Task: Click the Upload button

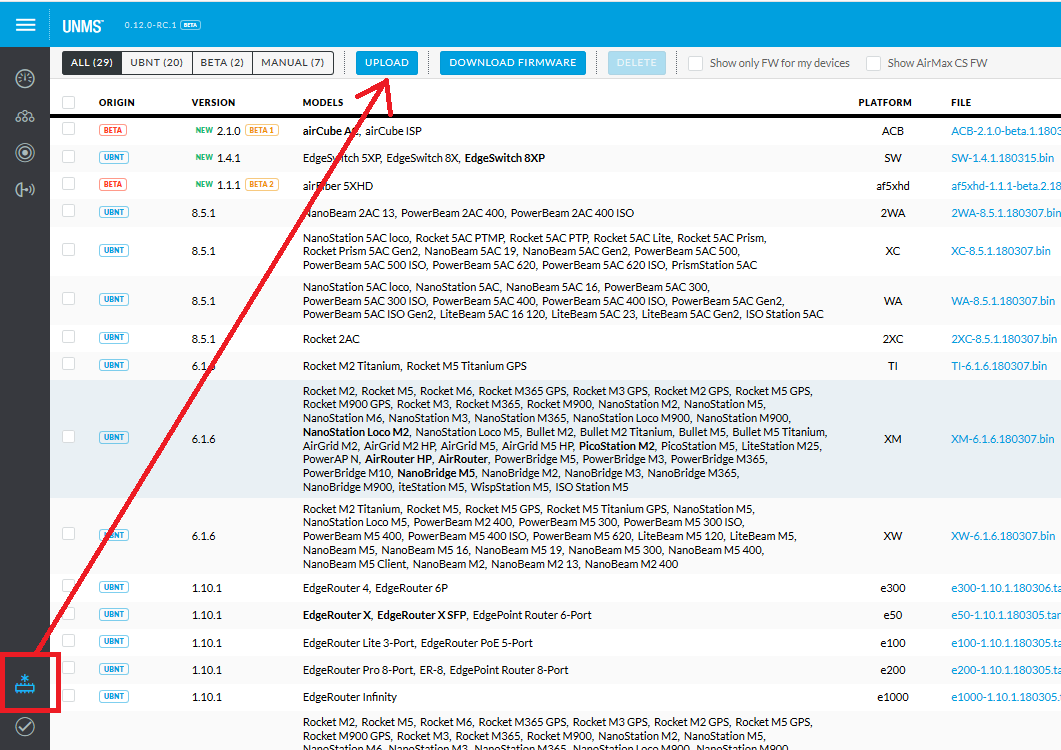Action: click(x=387, y=63)
